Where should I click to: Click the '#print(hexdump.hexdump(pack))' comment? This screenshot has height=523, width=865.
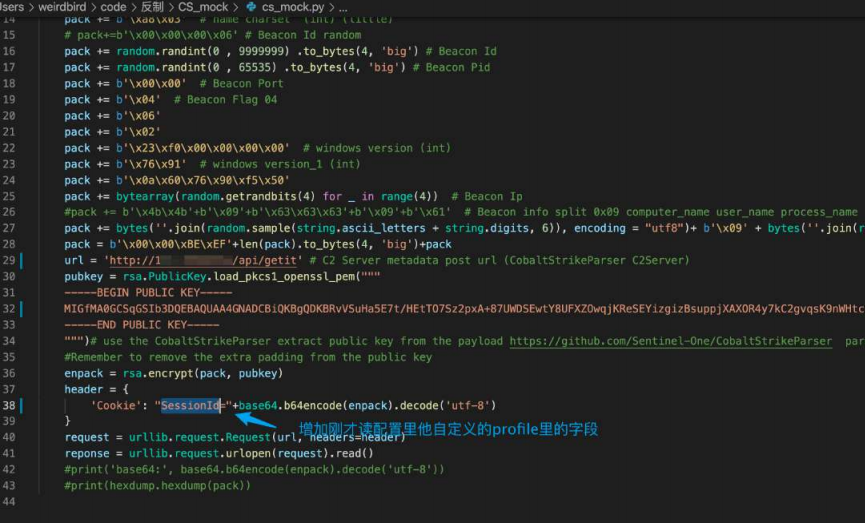[x=158, y=486]
